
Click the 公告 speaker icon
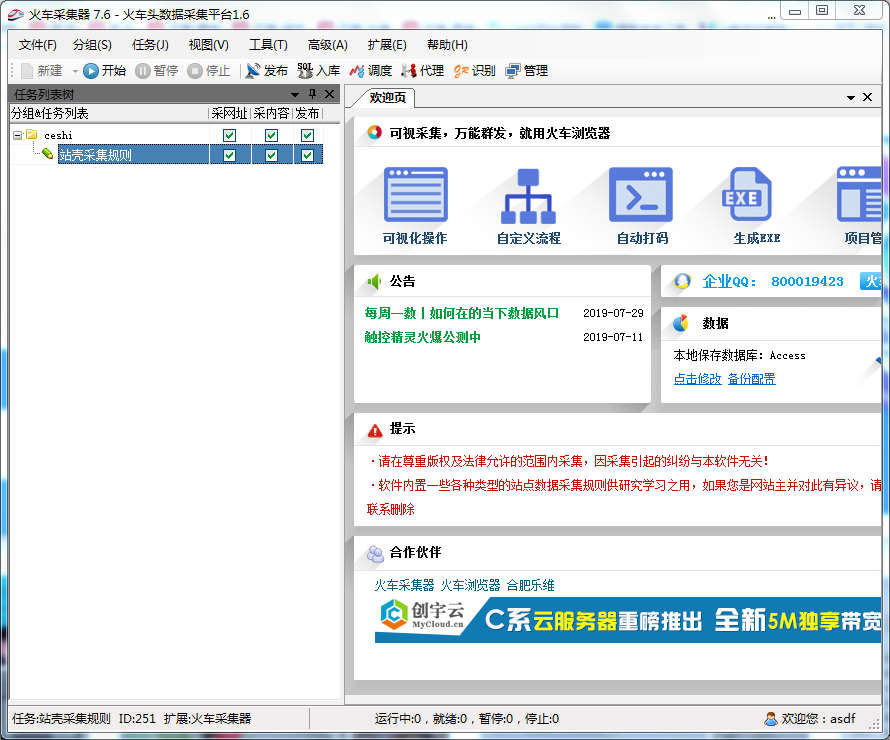click(374, 281)
